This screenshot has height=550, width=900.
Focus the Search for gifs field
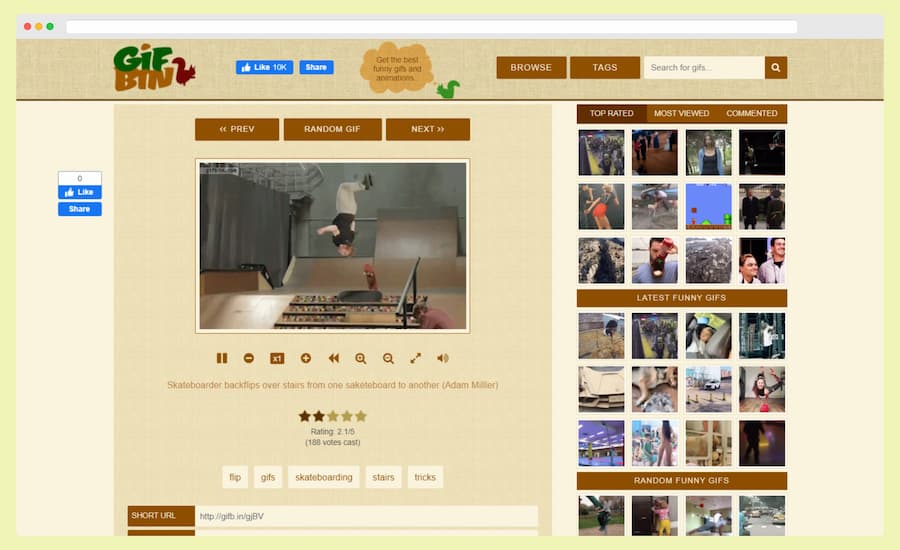point(704,68)
